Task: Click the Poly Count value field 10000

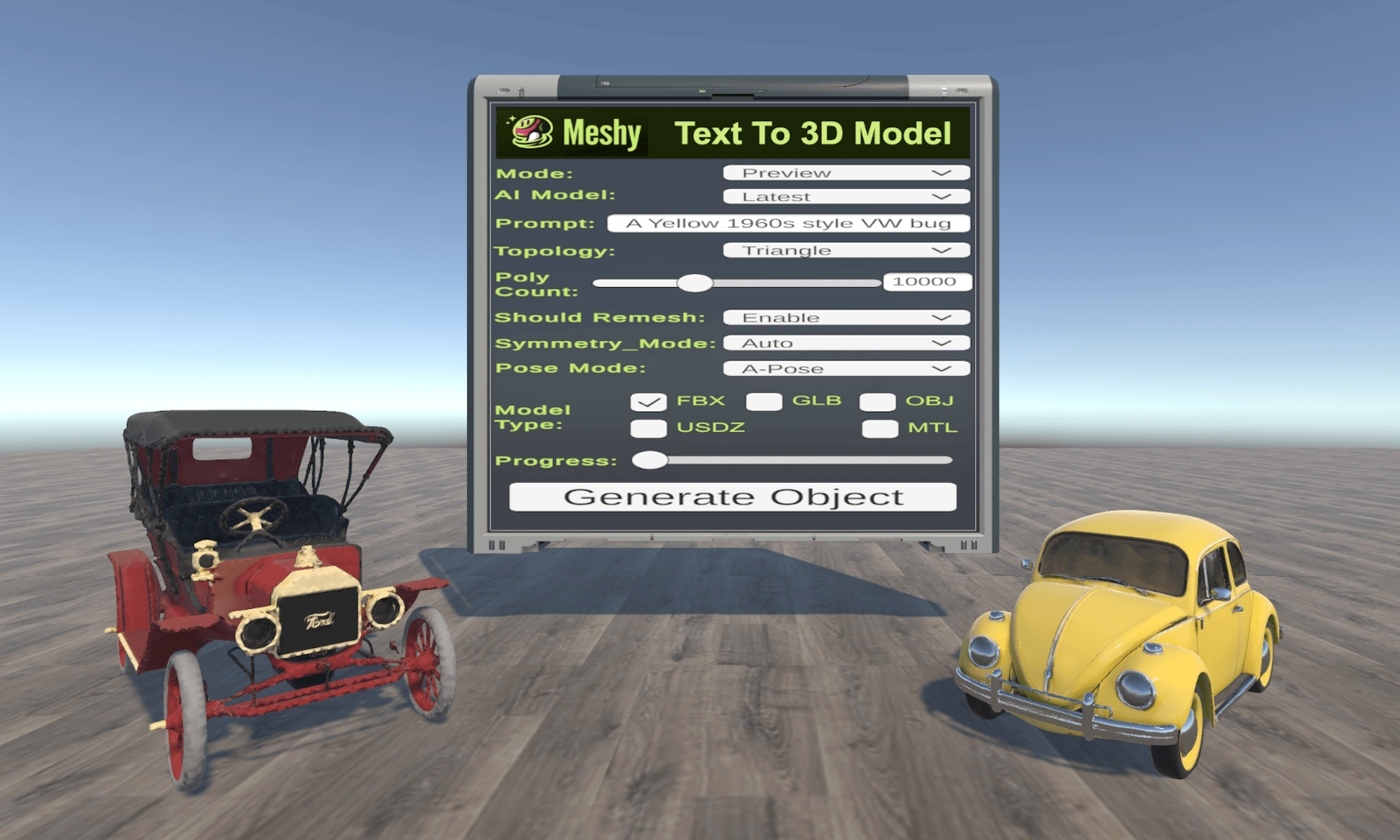Action: tap(926, 281)
